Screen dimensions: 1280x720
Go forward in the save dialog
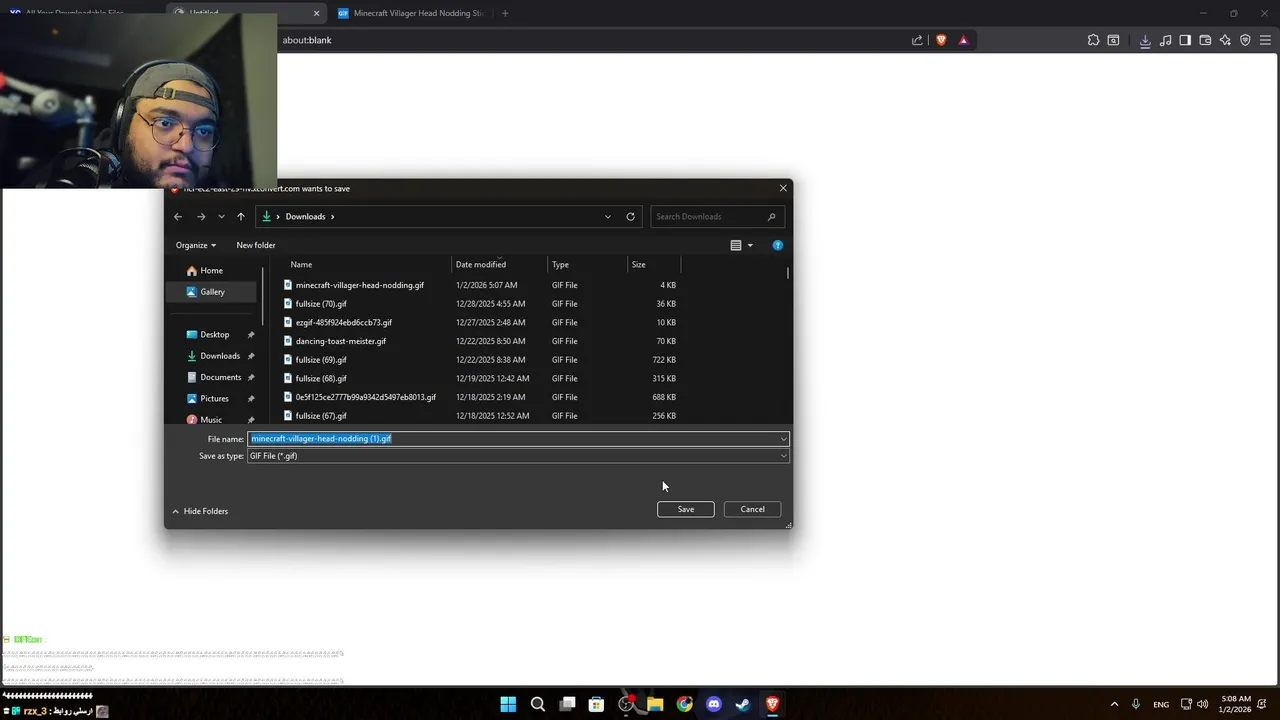201,216
